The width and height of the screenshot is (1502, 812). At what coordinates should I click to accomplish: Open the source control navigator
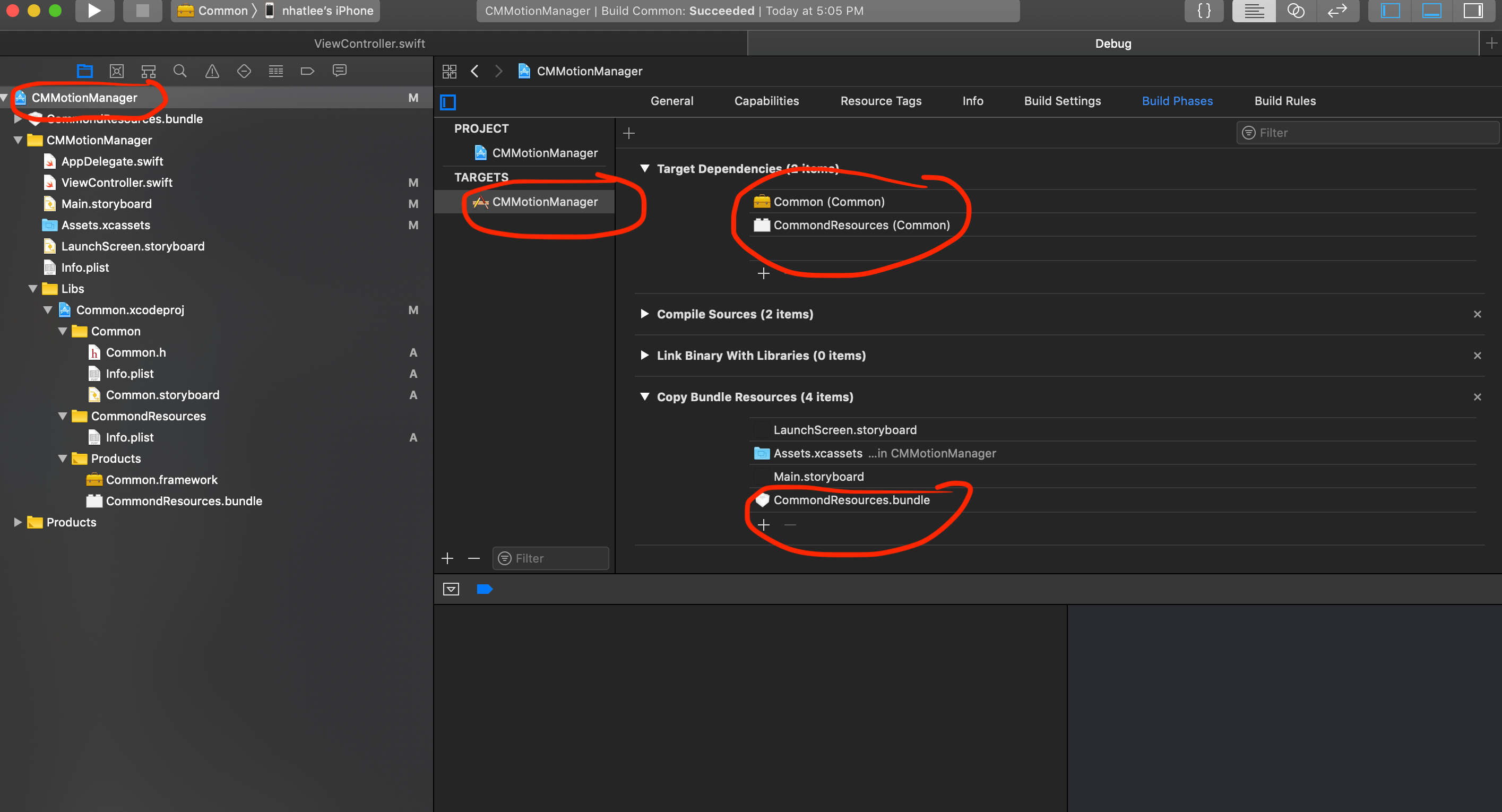coord(117,71)
